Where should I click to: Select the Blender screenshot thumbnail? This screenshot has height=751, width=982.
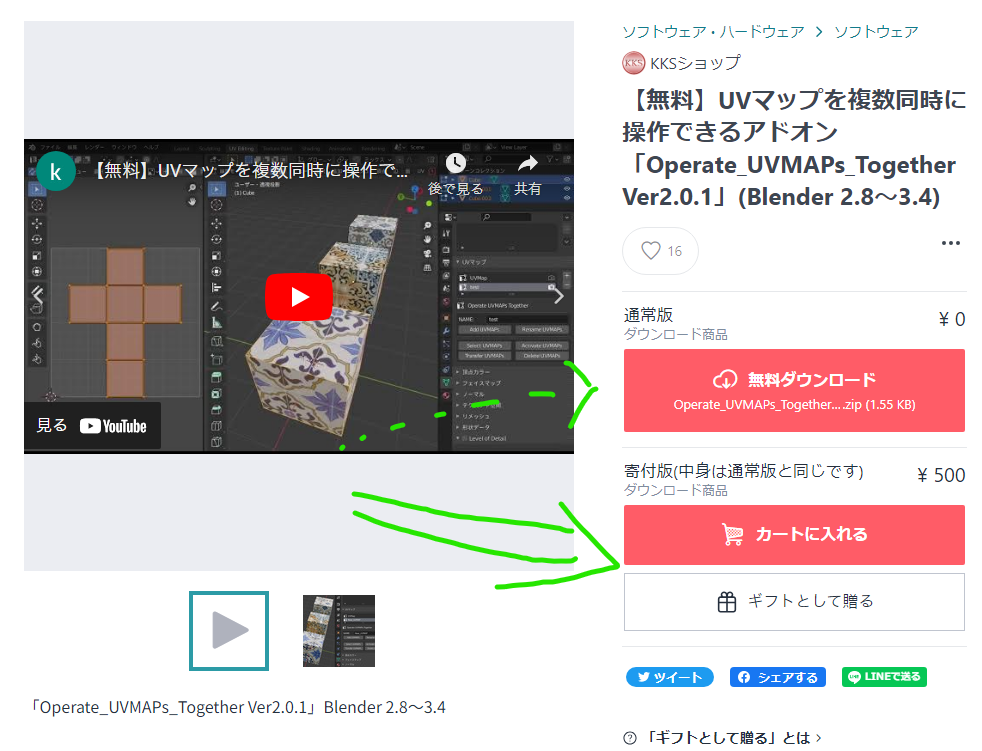339,631
